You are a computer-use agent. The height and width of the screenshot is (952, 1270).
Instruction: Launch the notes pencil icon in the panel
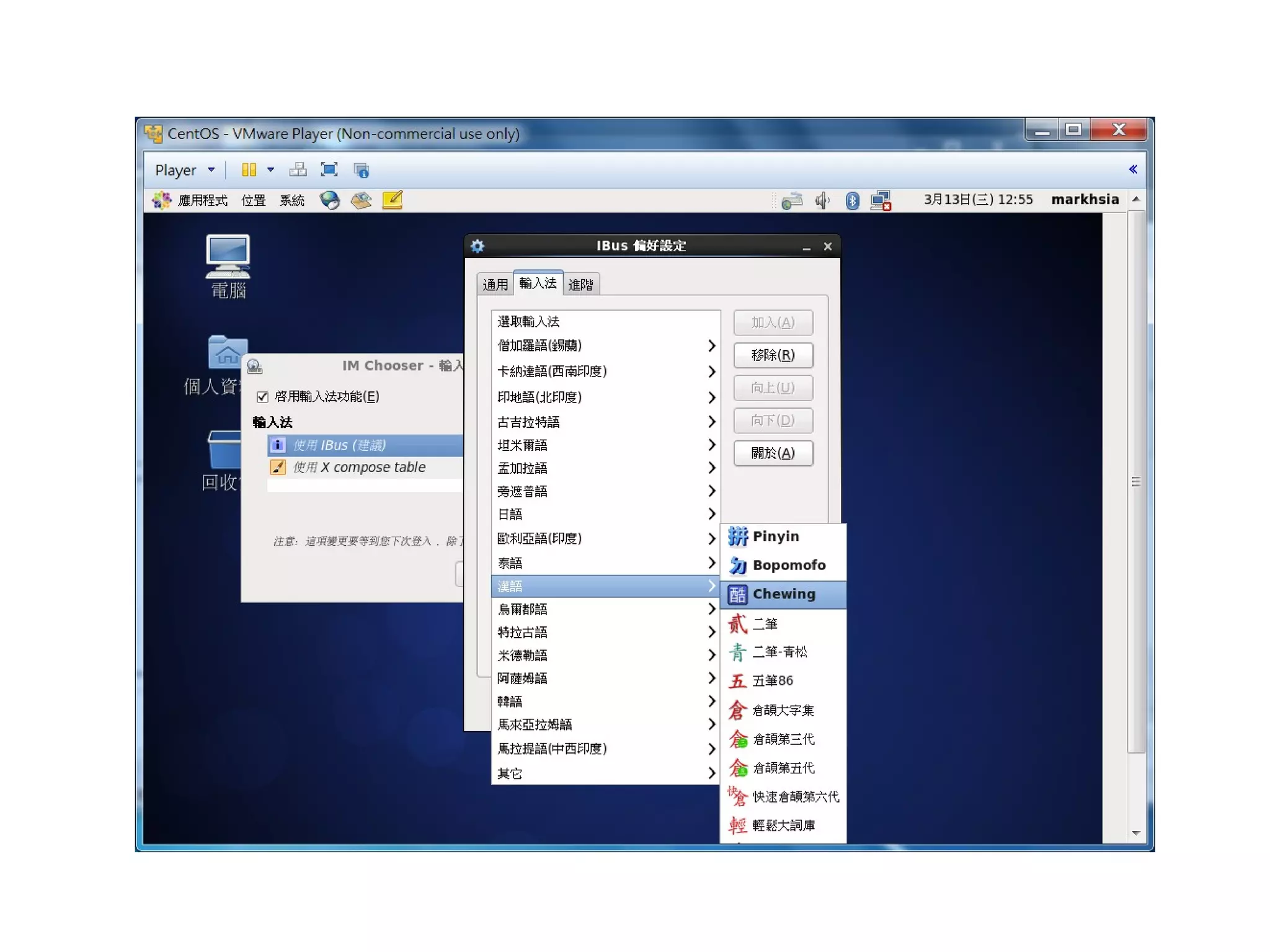point(393,200)
